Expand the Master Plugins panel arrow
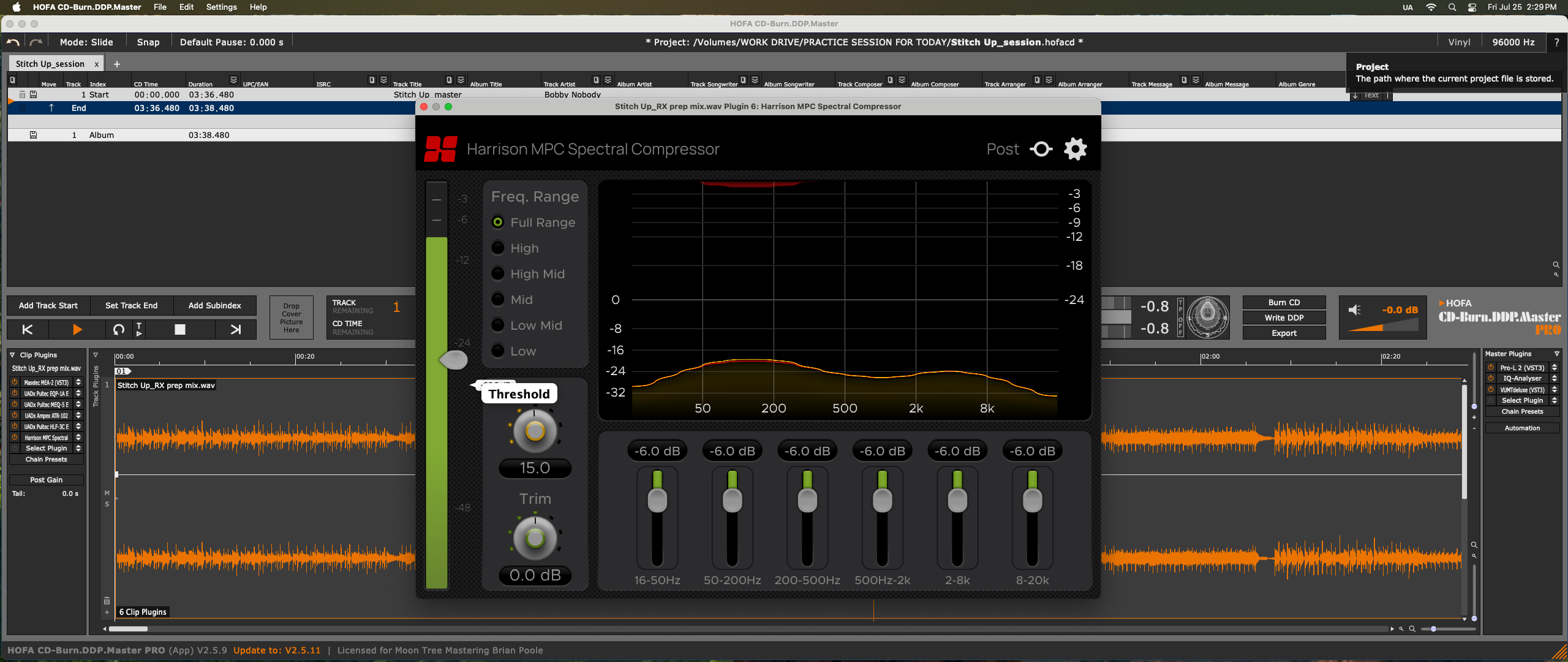The width and height of the screenshot is (1568, 662). tap(1556, 354)
